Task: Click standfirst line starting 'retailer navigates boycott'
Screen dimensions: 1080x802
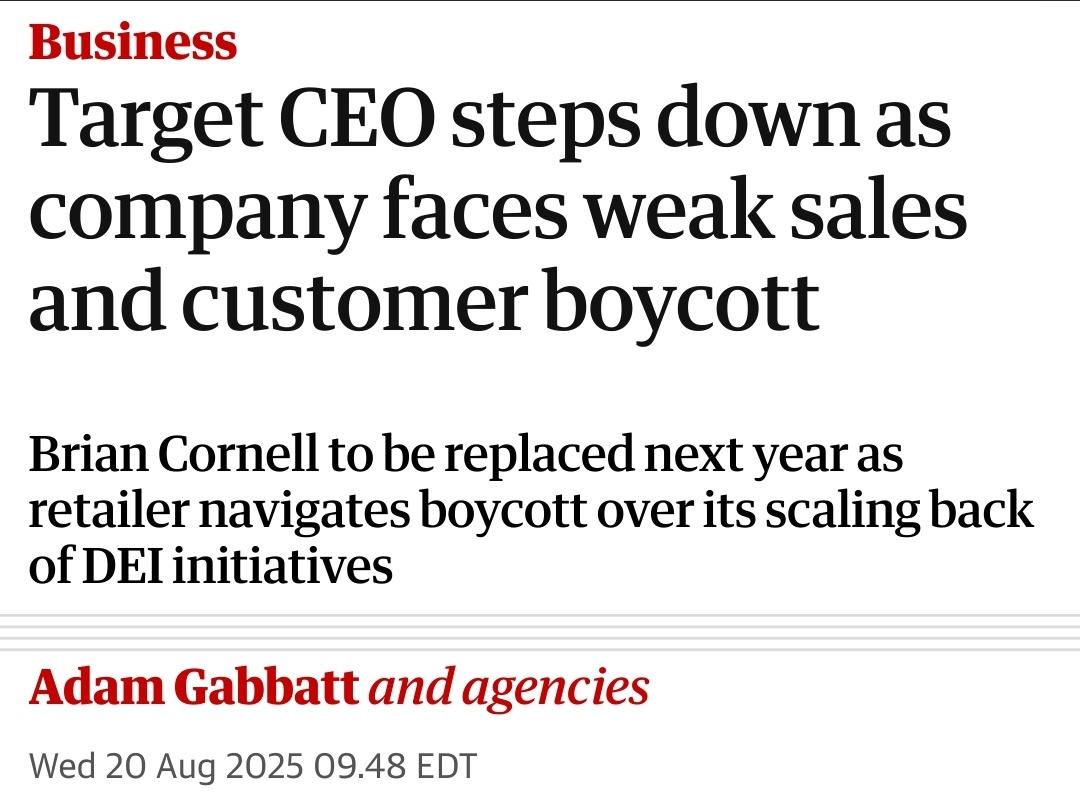Action: pos(531,511)
